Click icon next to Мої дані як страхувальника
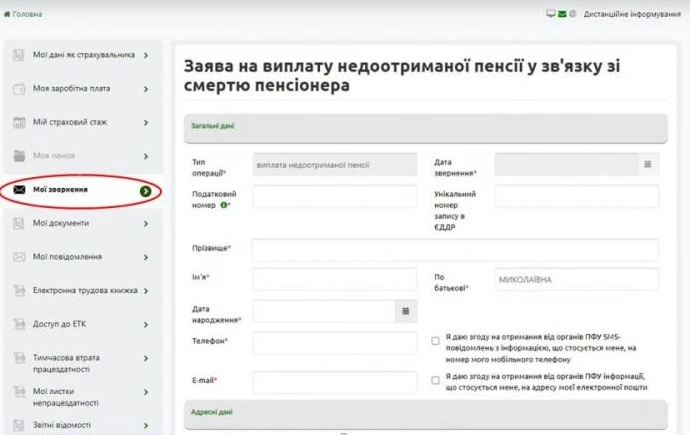 tap(18, 55)
